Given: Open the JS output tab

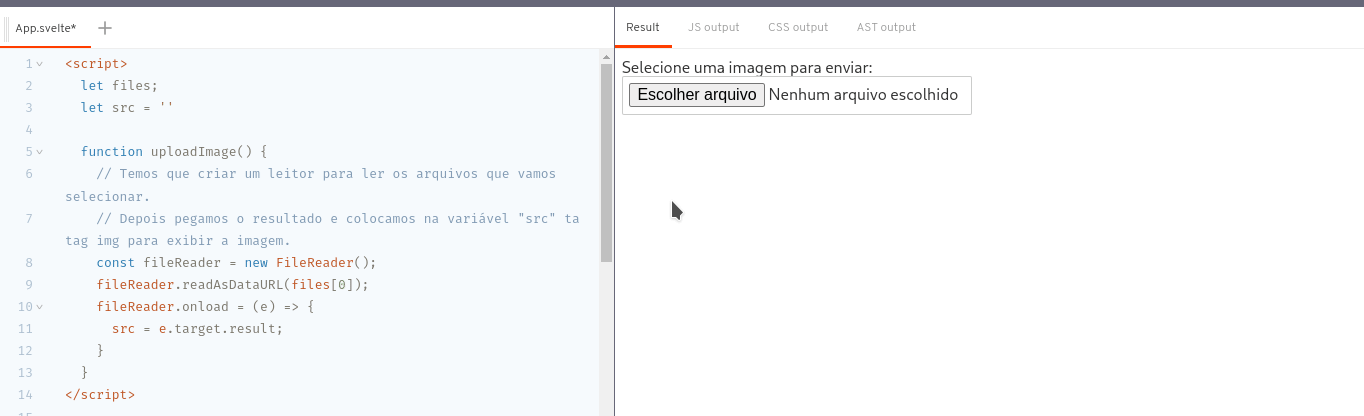Looking at the screenshot, I should click(714, 27).
